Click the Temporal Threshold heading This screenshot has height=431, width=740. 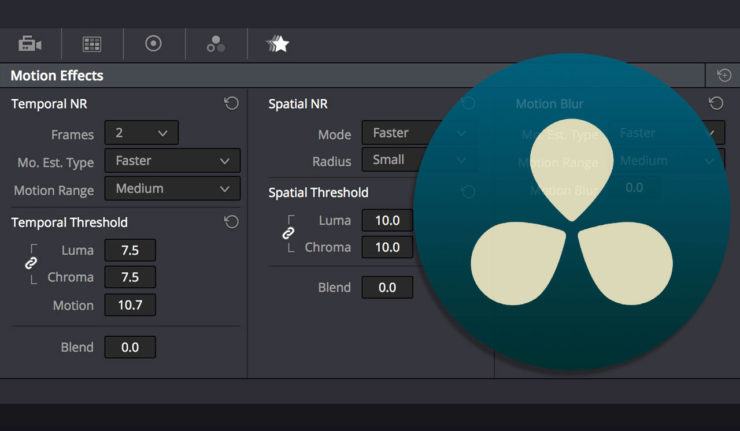click(69, 222)
